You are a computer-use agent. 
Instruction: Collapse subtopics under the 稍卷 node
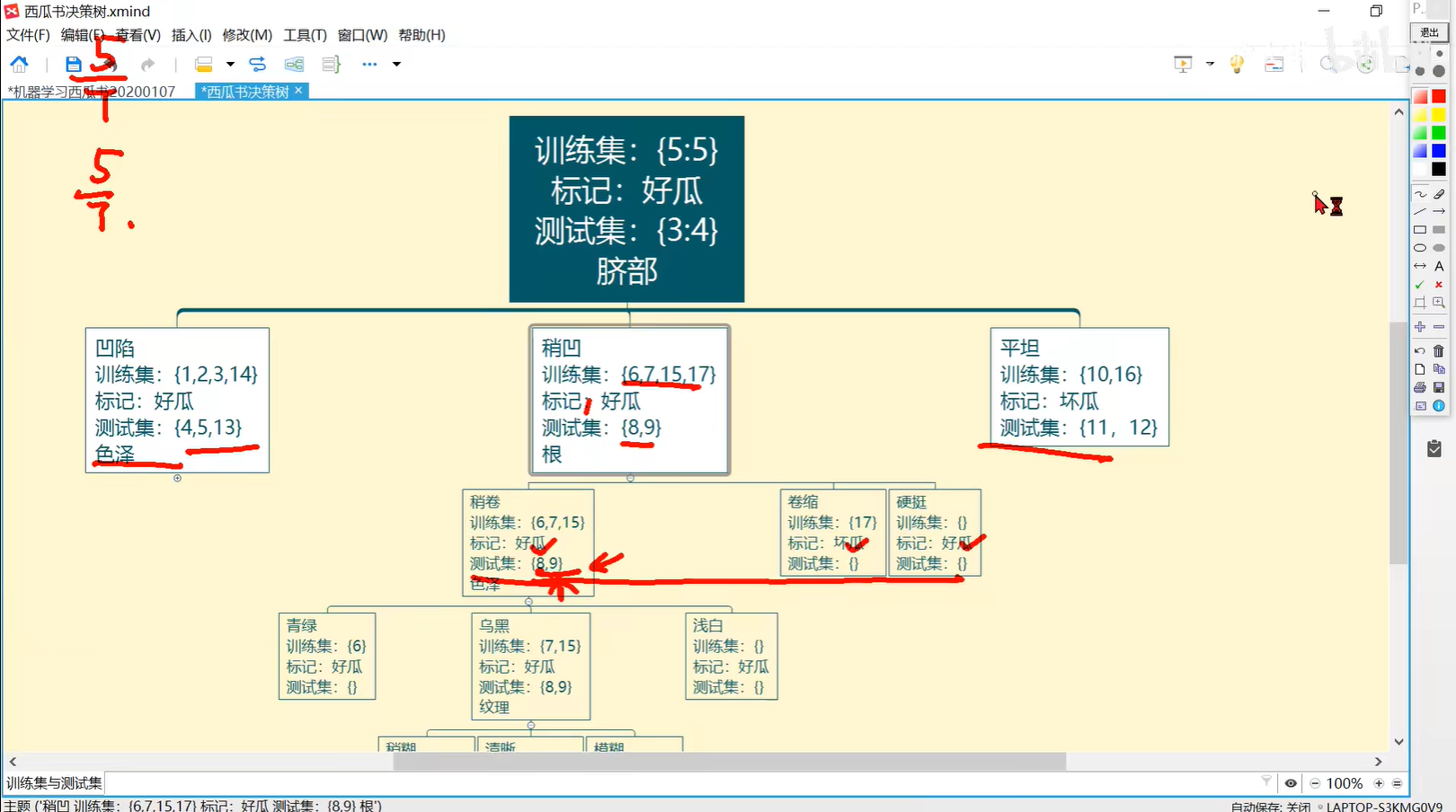pos(528,601)
